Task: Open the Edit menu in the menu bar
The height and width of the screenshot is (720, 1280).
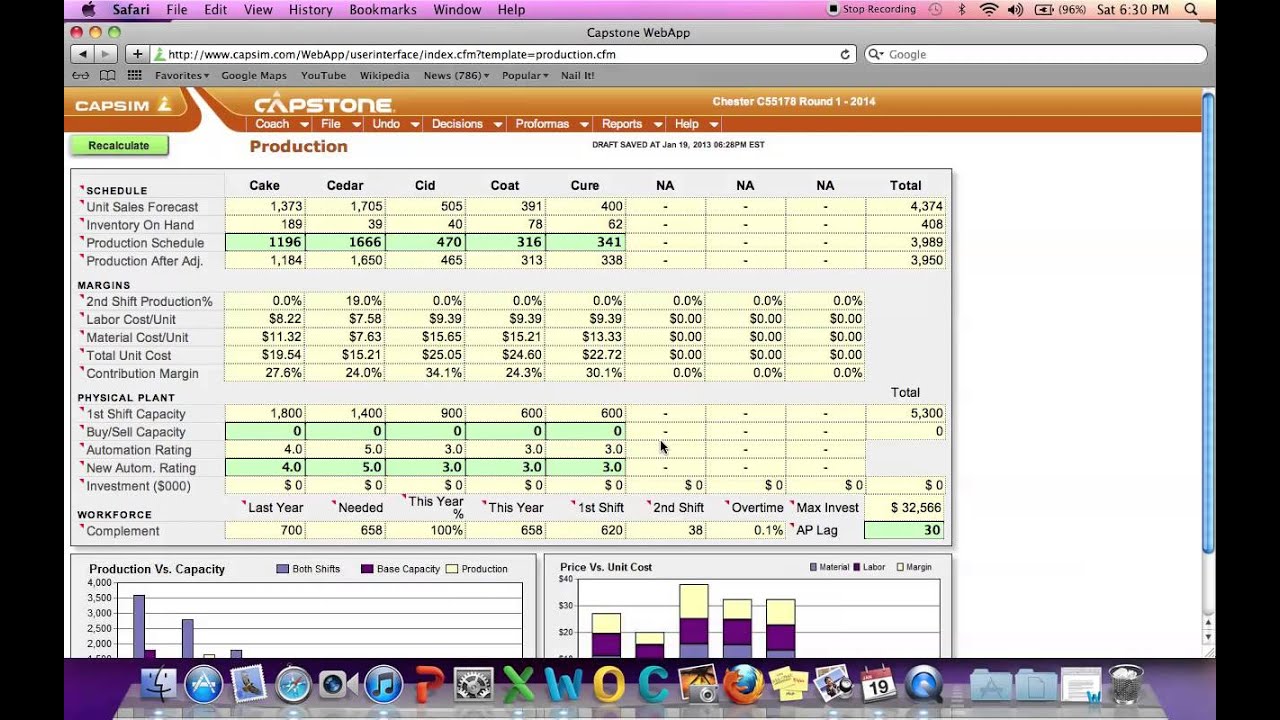Action: [215, 9]
